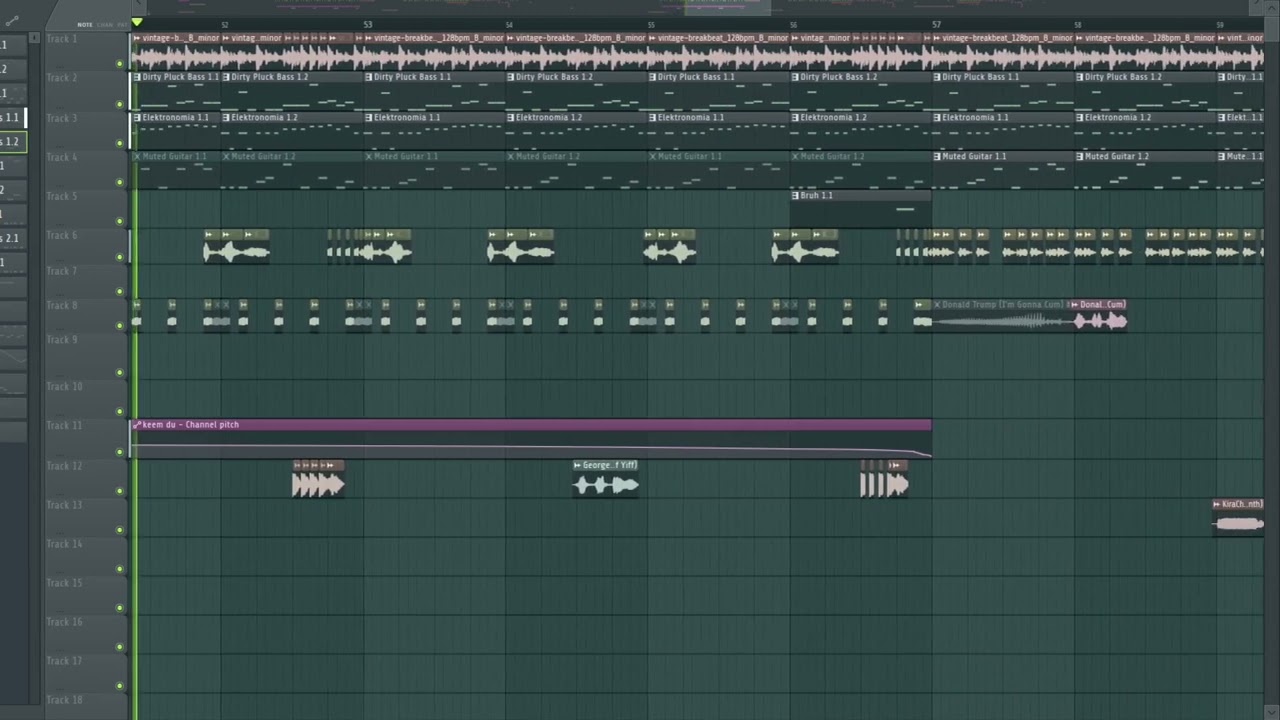
Task: Select the Track 18 header label
Action: (64, 700)
